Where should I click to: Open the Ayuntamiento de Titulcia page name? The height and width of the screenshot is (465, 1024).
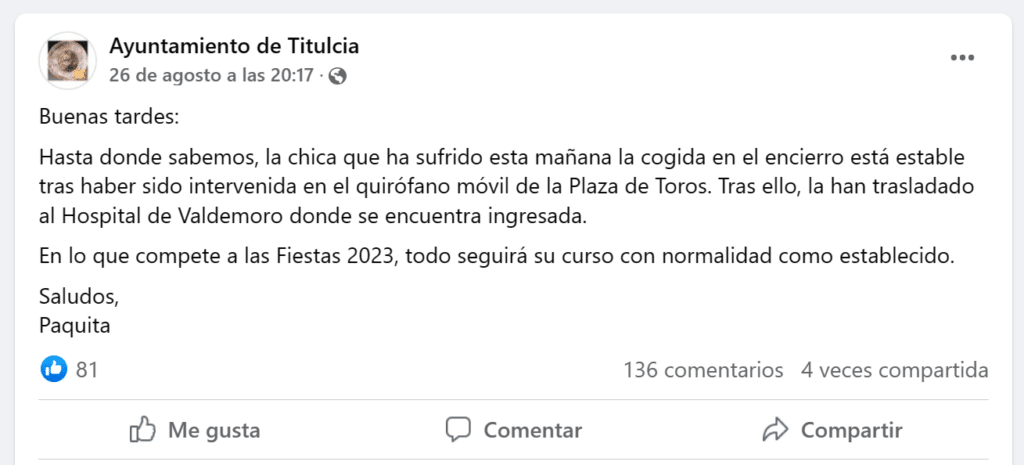click(234, 46)
